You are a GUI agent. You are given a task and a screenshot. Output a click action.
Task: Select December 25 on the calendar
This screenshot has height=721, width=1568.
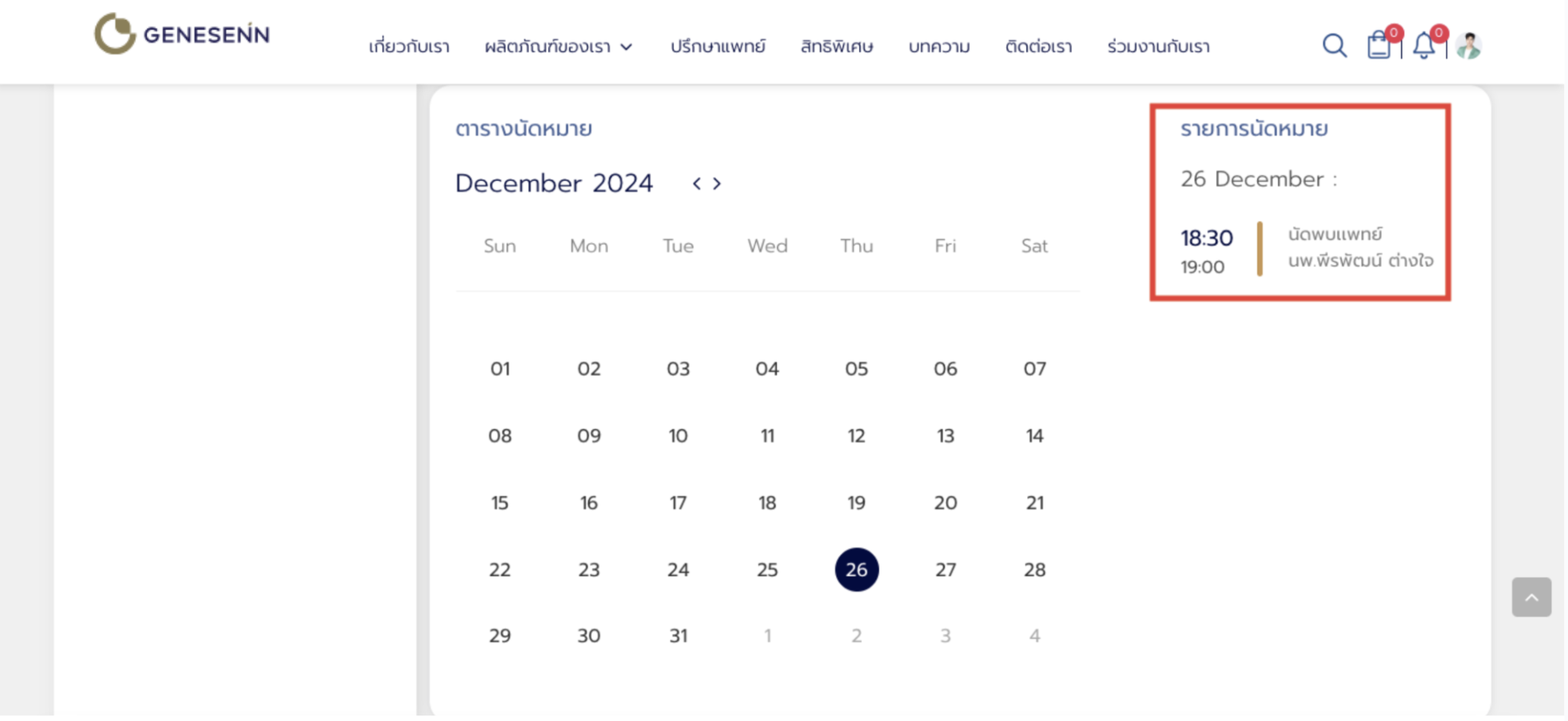click(x=767, y=570)
